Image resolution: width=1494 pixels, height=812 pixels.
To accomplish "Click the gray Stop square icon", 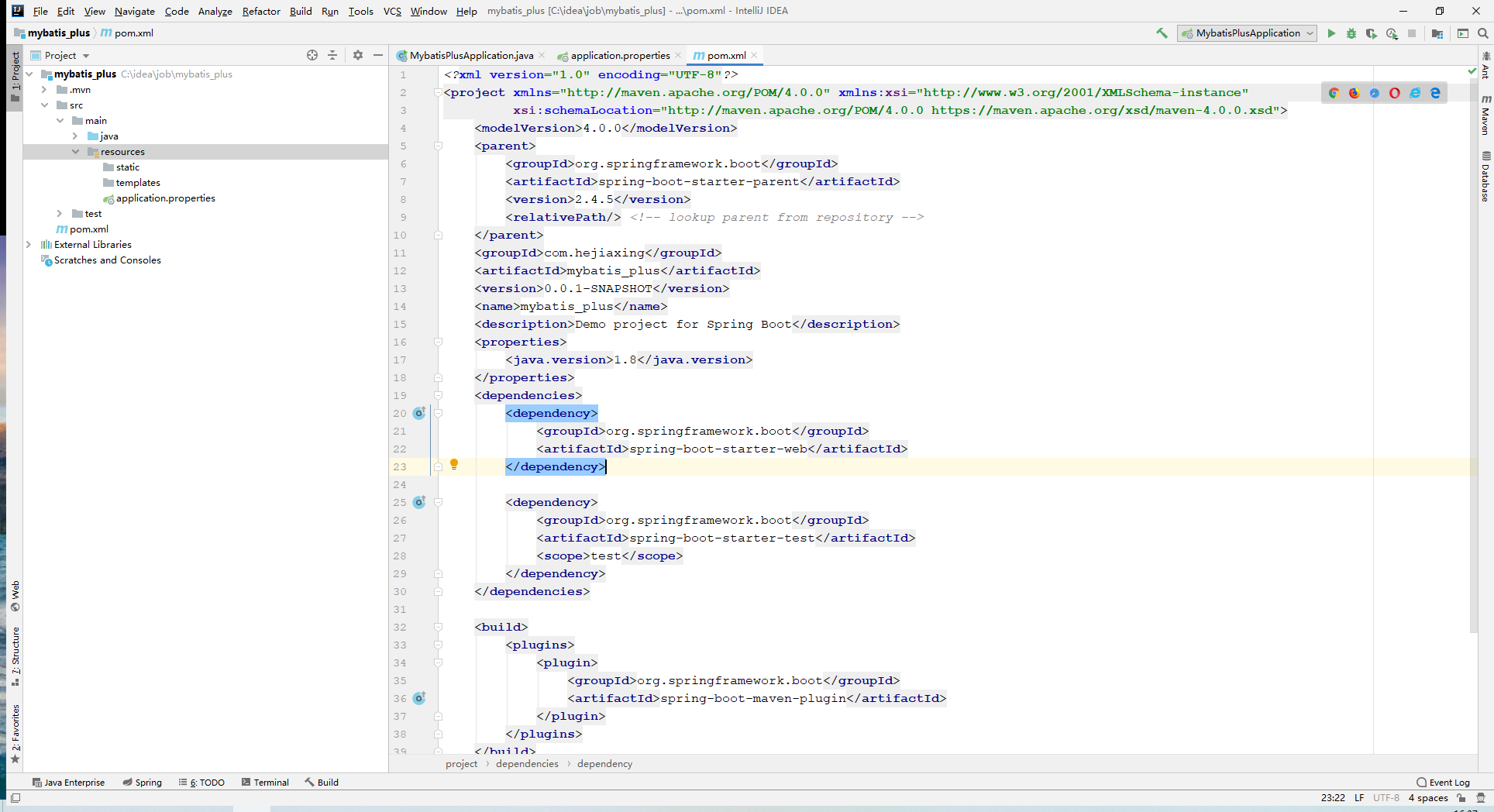I will coord(1412,33).
